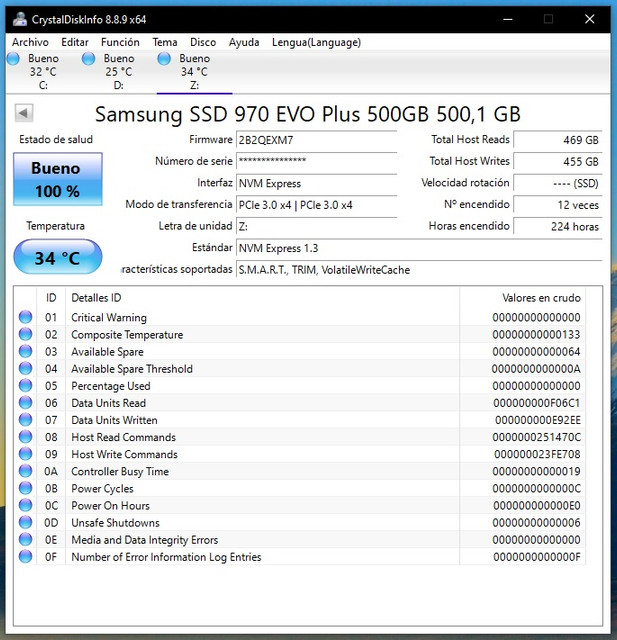This screenshot has height=640, width=617.
Task: Click the status icon for Percentage Used
Action: point(25,385)
